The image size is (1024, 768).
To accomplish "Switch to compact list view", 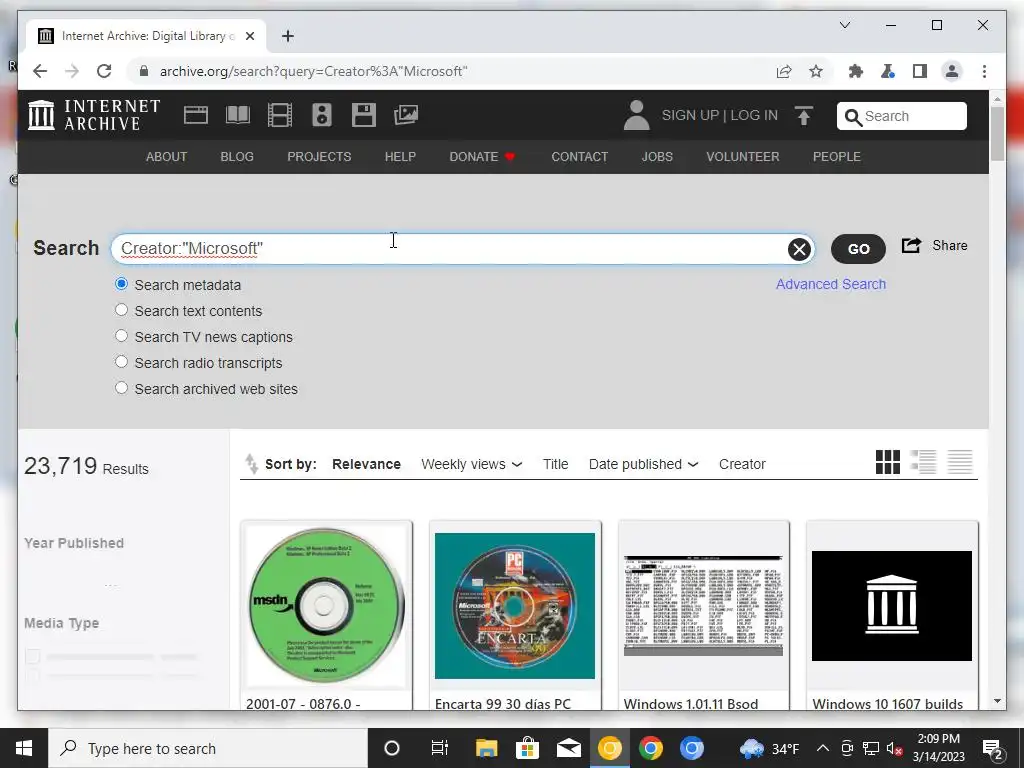I will click(x=960, y=462).
